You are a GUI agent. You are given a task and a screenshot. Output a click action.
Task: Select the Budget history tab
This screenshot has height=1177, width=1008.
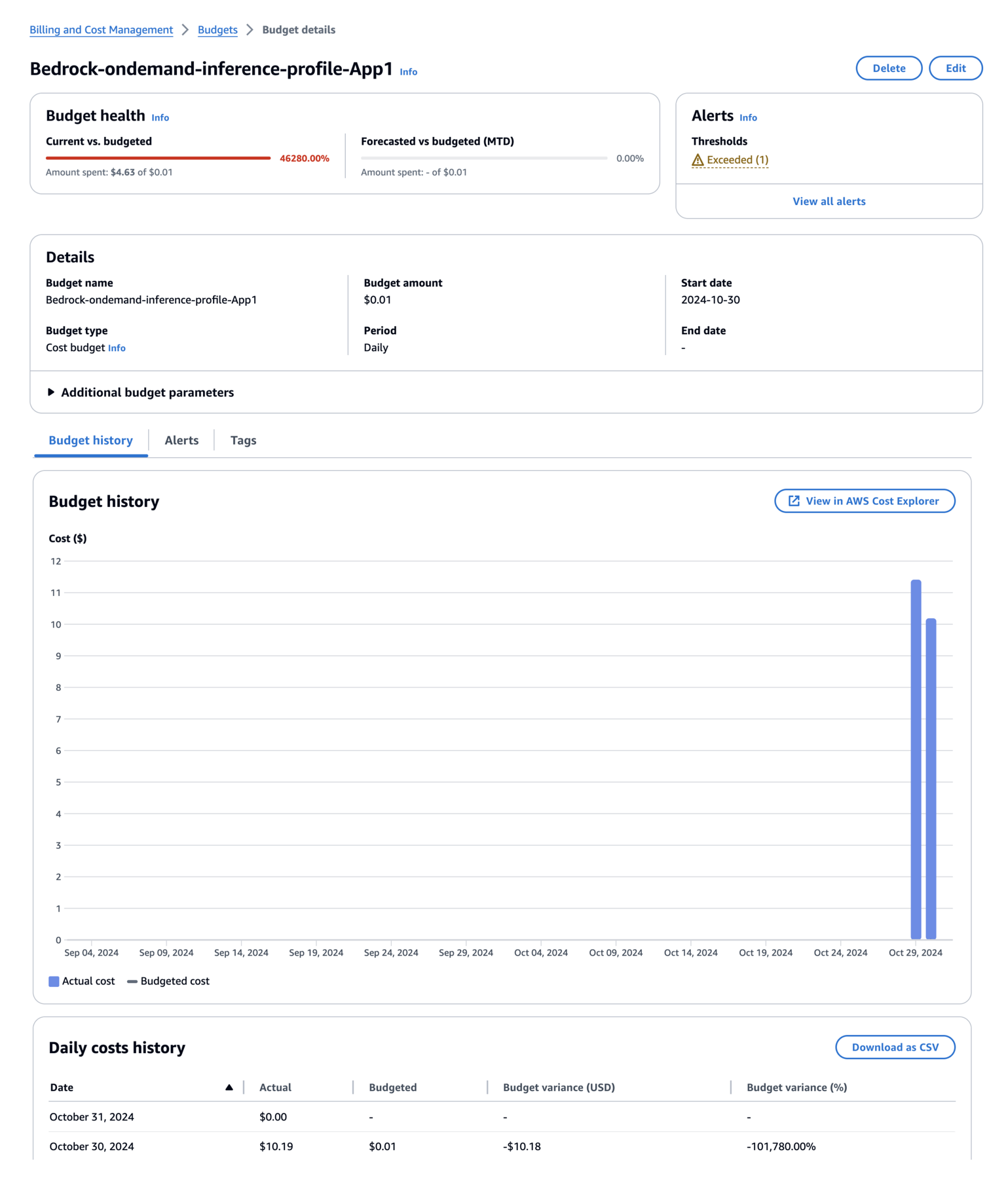90,440
